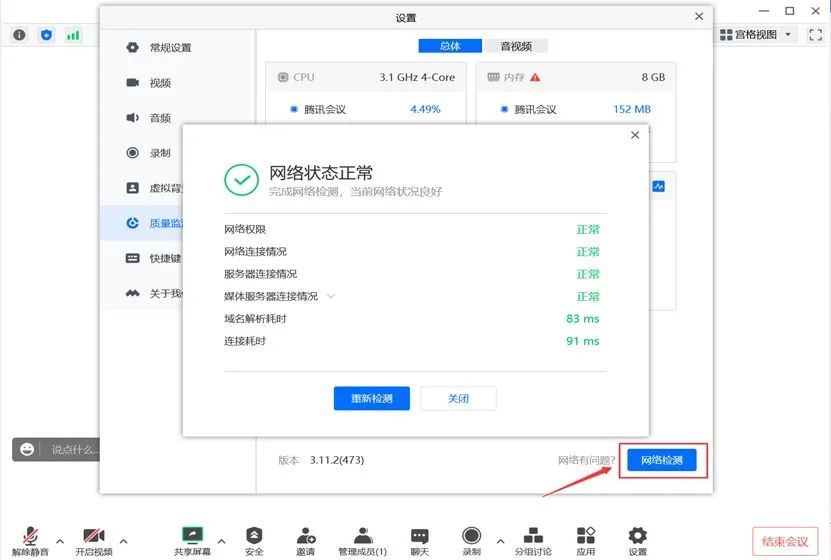The height and width of the screenshot is (560, 831).
Task: Open 快捷键 shortcuts settings
Action: coord(141,258)
